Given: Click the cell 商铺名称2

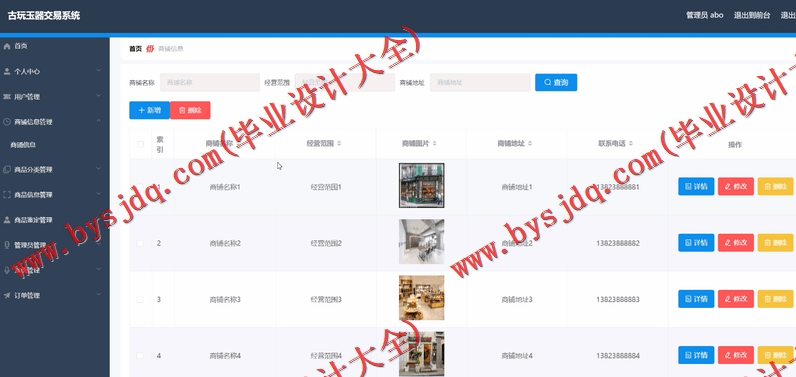Looking at the screenshot, I should tap(225, 244).
